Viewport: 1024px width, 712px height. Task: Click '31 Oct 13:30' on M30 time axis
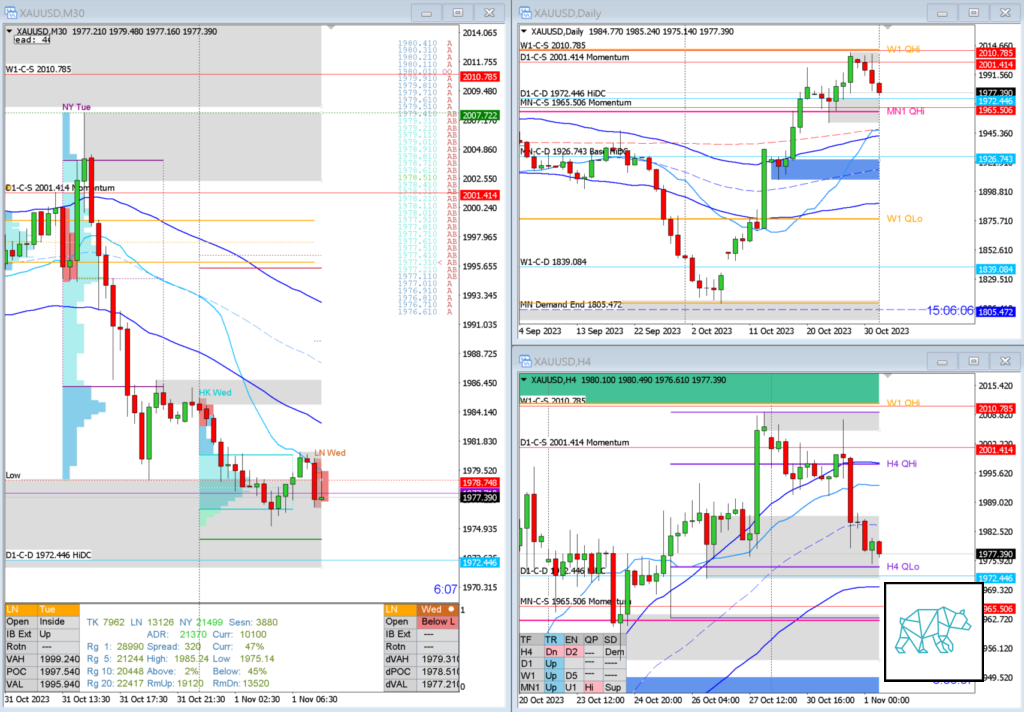86,700
